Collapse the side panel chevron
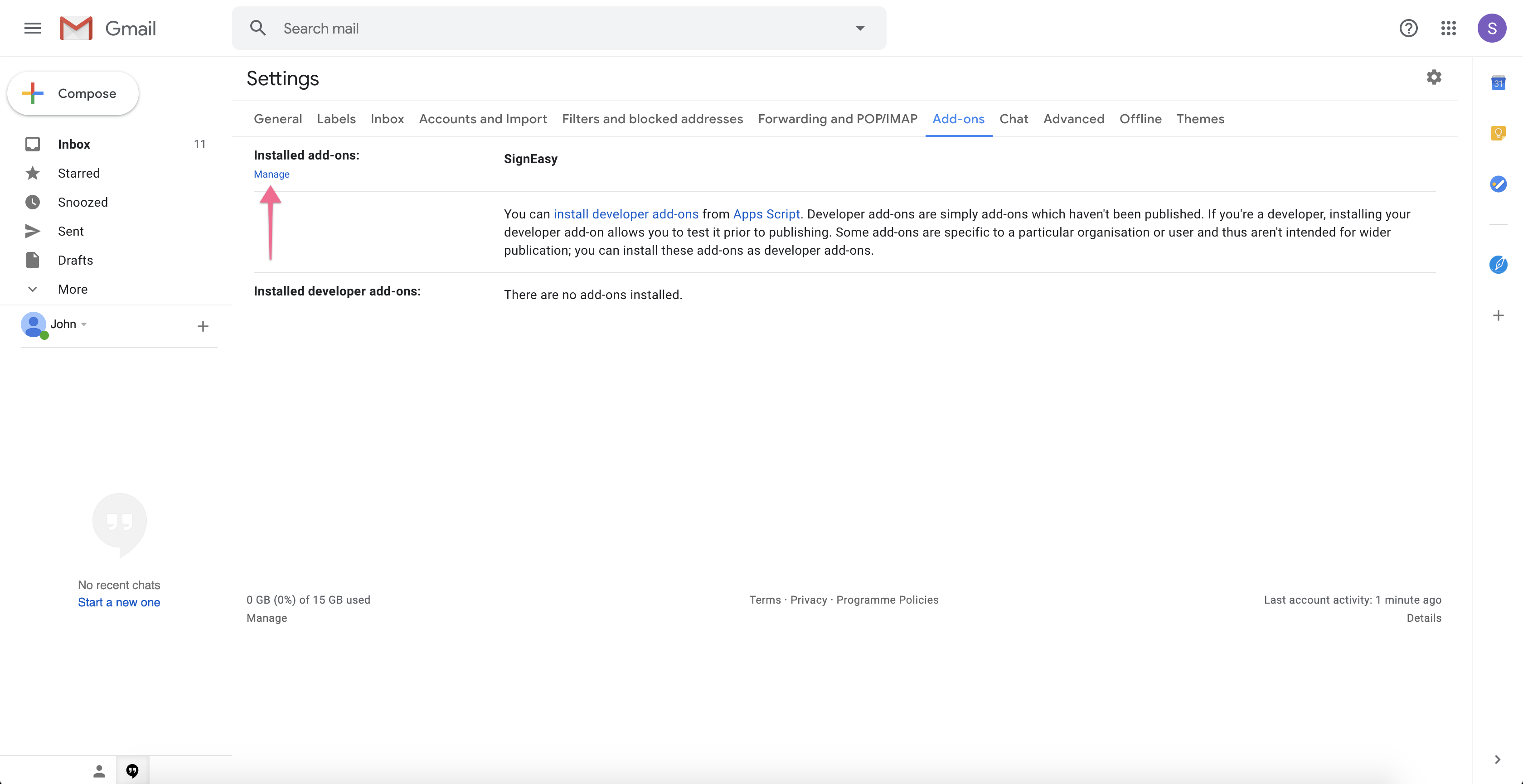Viewport: 1523px width, 784px height. click(x=1497, y=760)
